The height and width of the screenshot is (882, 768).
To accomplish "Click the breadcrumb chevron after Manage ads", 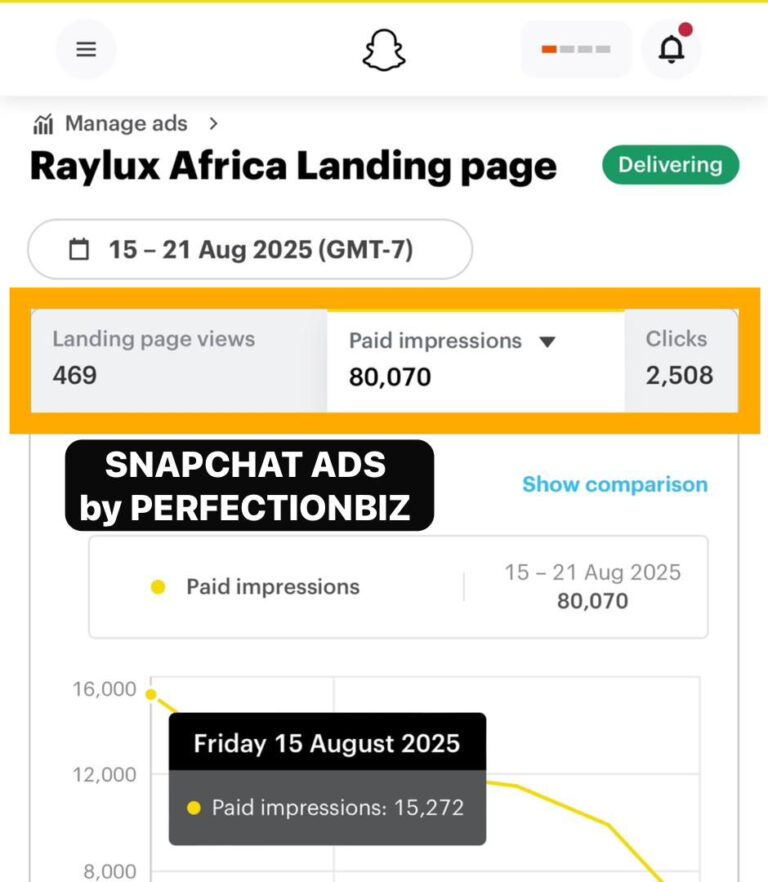I will [x=213, y=123].
